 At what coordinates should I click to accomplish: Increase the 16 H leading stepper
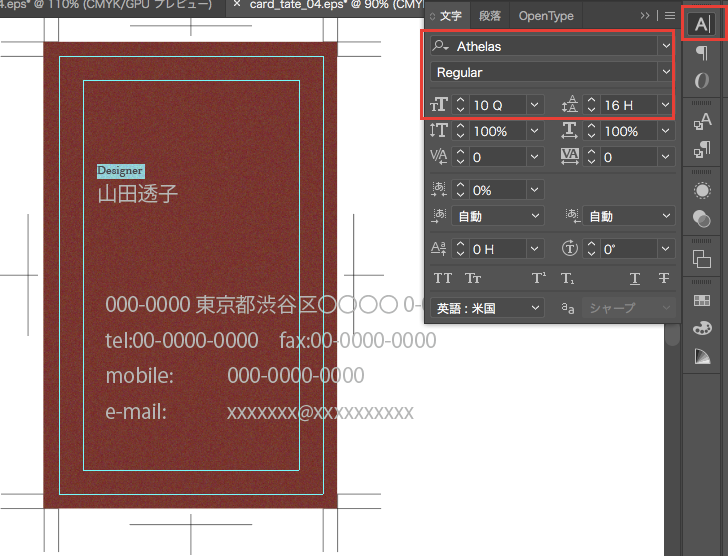593,99
